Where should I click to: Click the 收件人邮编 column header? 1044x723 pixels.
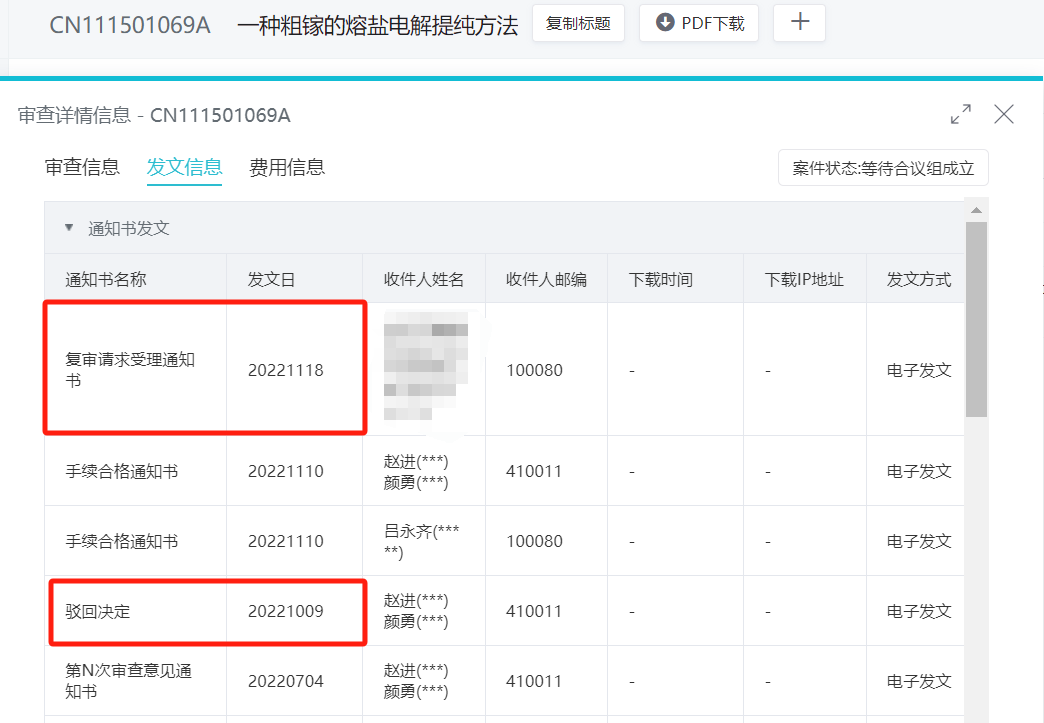click(x=546, y=280)
